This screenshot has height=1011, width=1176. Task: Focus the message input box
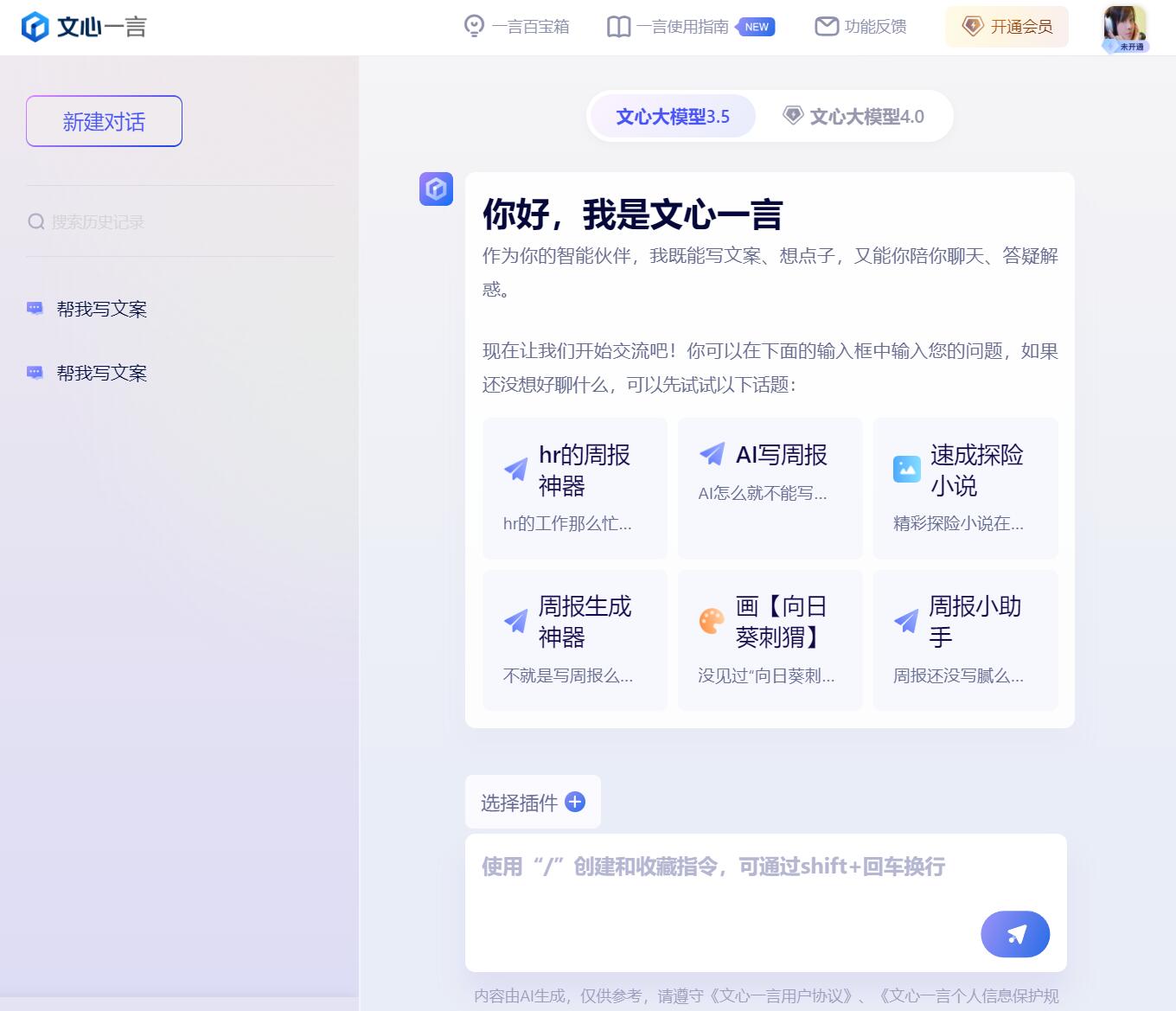point(766,903)
